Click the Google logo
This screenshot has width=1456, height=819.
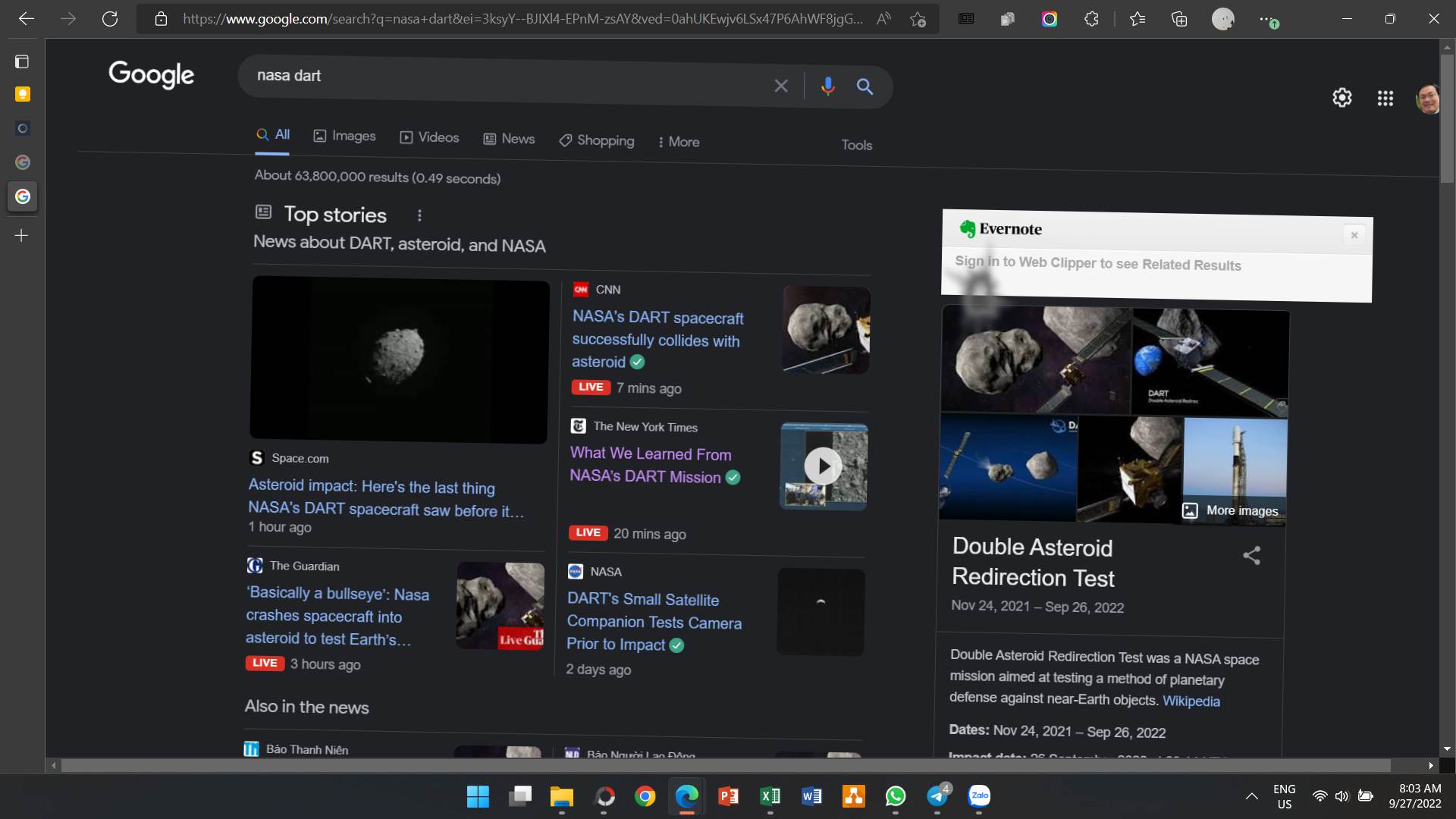point(151,74)
